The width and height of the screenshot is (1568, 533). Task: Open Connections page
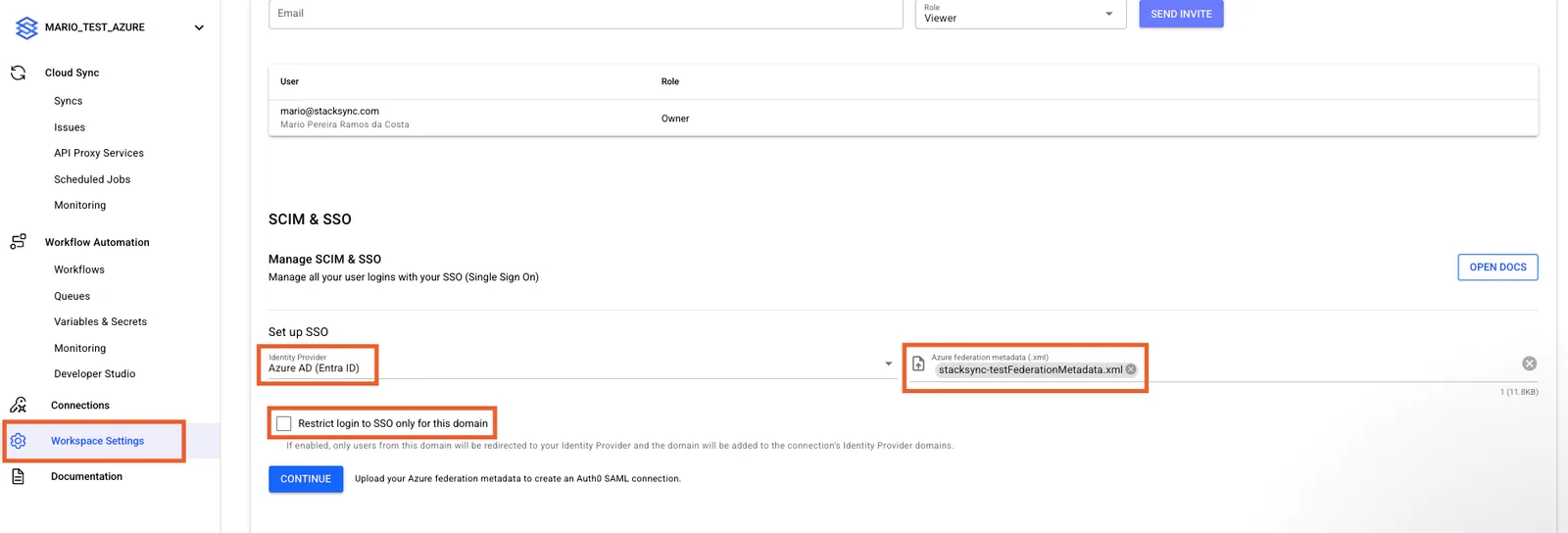[x=80, y=405]
